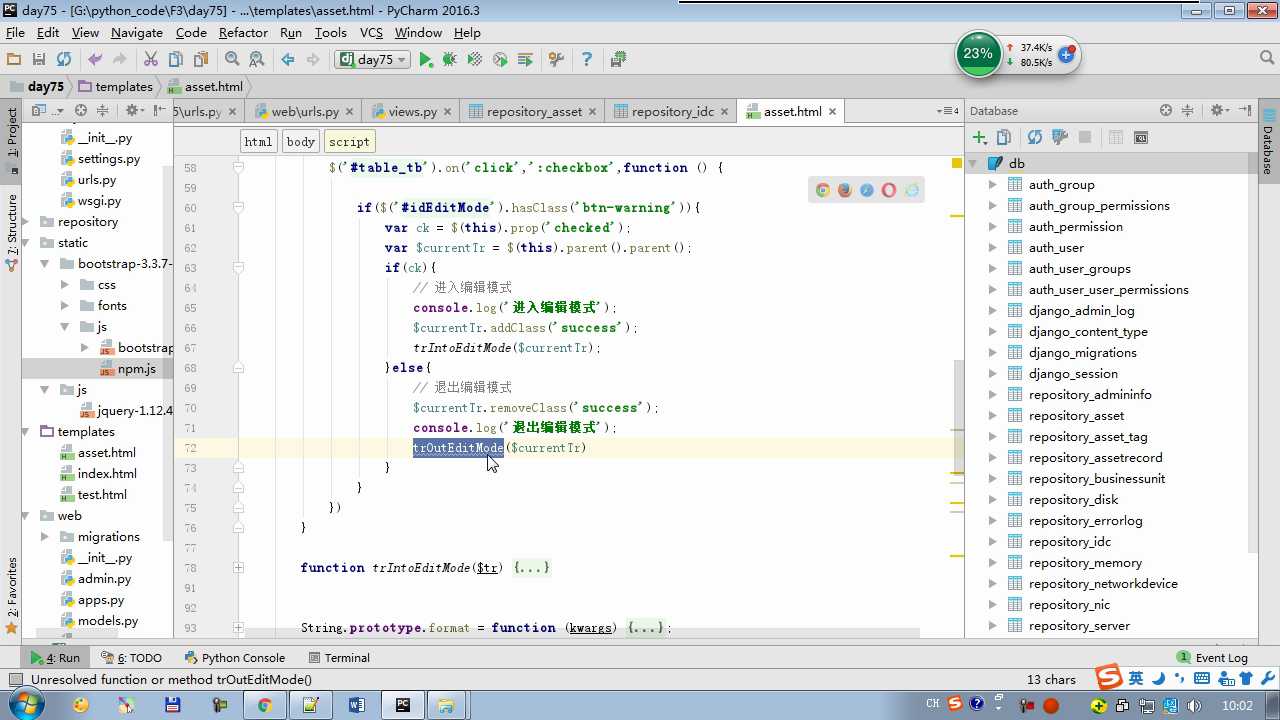Click the Replace toolbar icon

257,60
